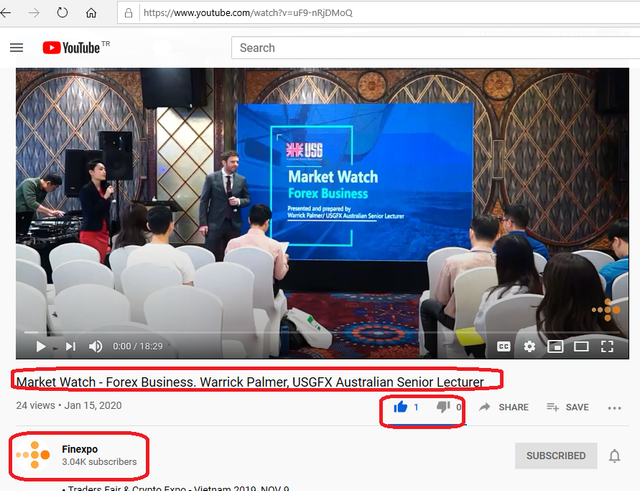Click the browser forward arrow

click(34, 13)
